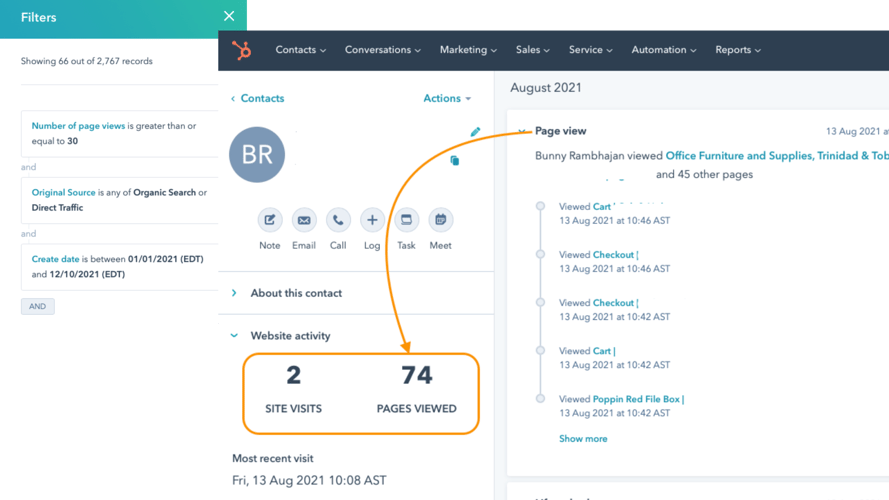889x500 pixels.
Task: Click the Task icon button
Action: pos(406,220)
